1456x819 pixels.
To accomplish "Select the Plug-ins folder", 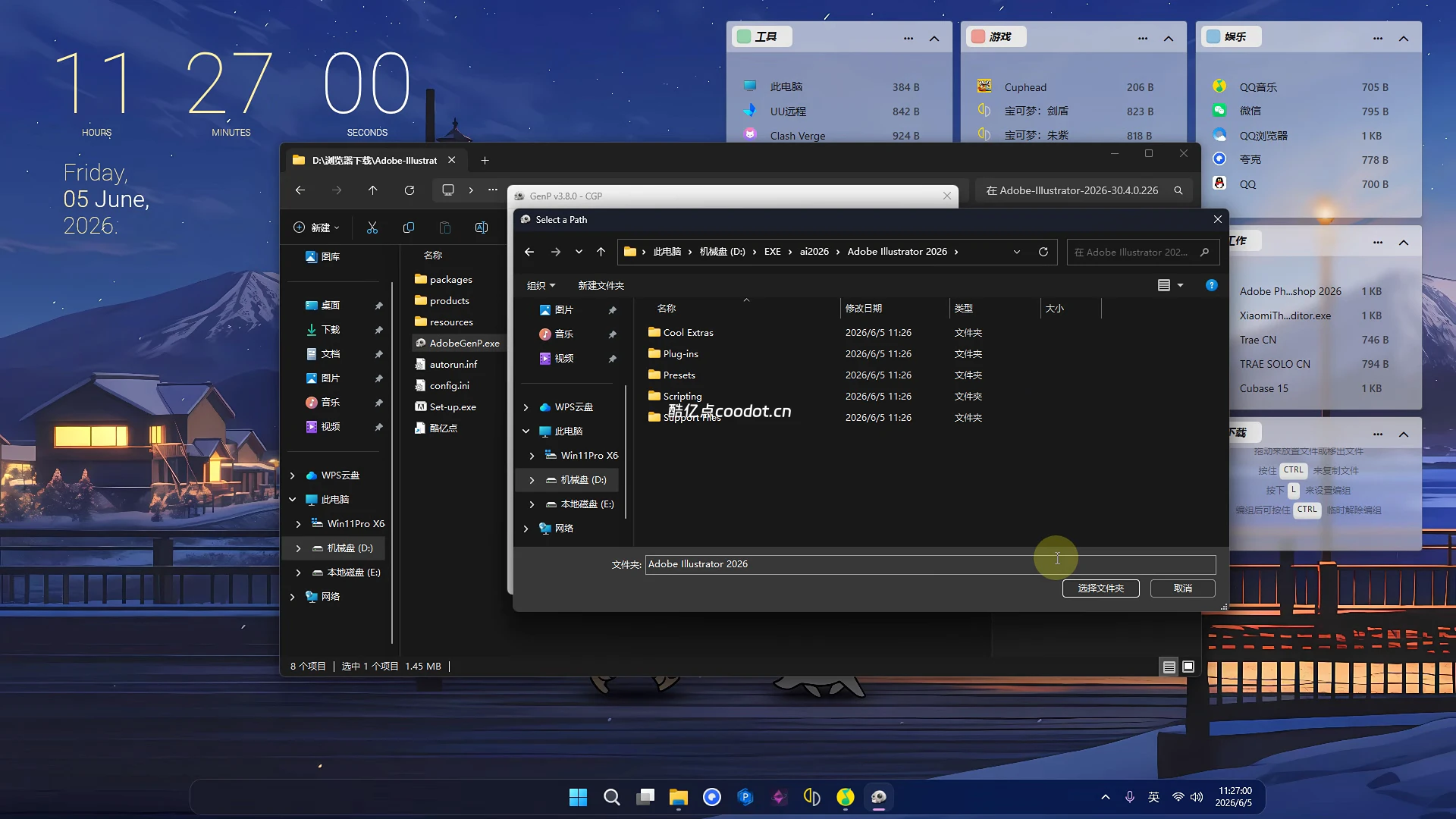I will 673,353.
